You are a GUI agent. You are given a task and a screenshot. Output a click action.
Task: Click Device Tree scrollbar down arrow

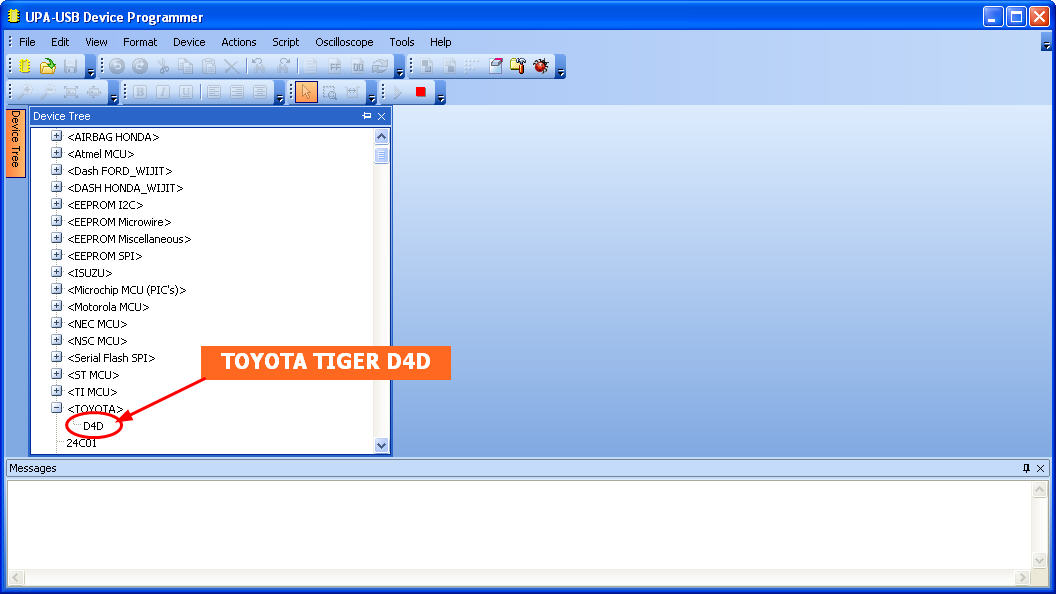[381, 445]
